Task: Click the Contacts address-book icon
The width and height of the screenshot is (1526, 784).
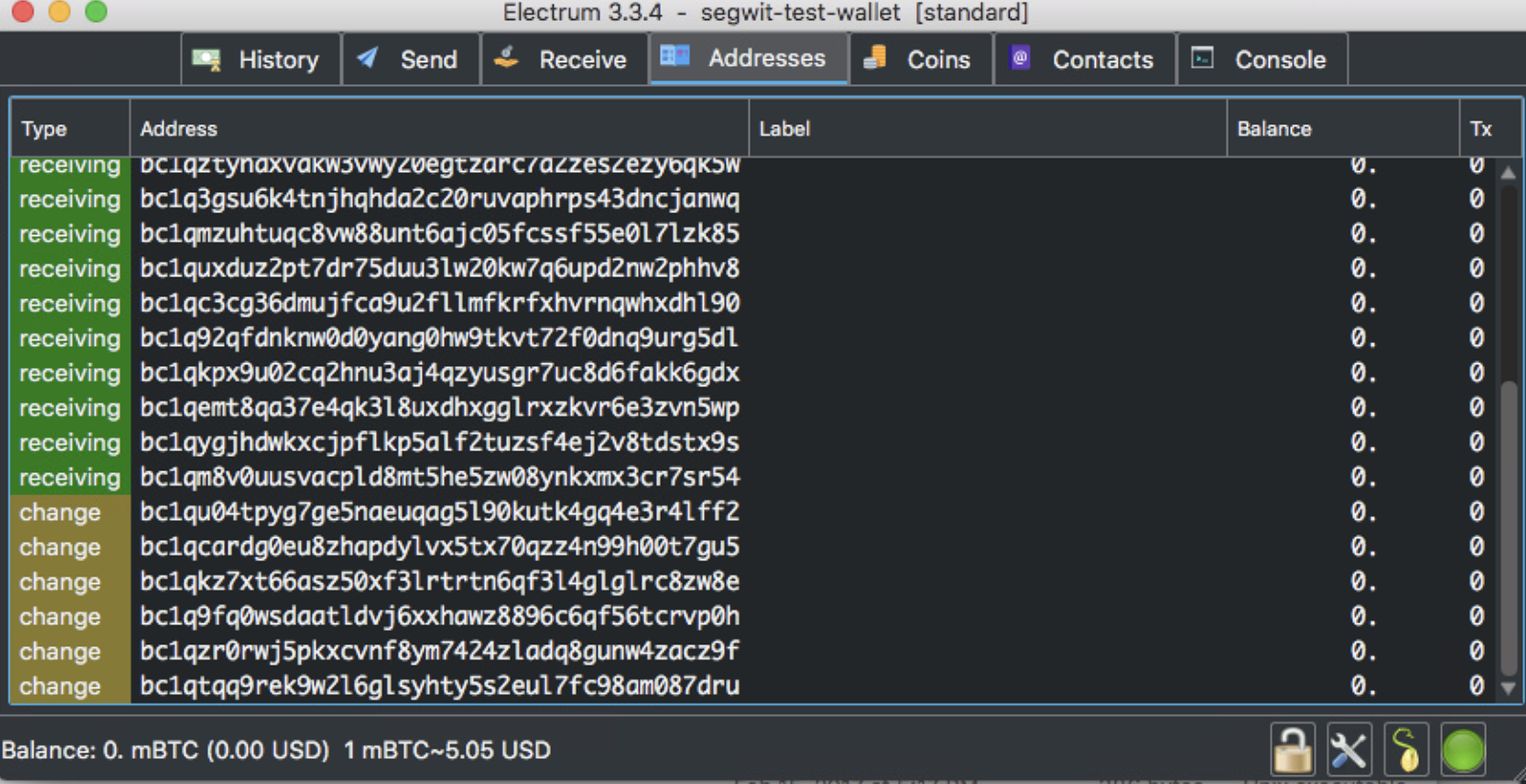Action: pyautogui.click(x=1020, y=57)
